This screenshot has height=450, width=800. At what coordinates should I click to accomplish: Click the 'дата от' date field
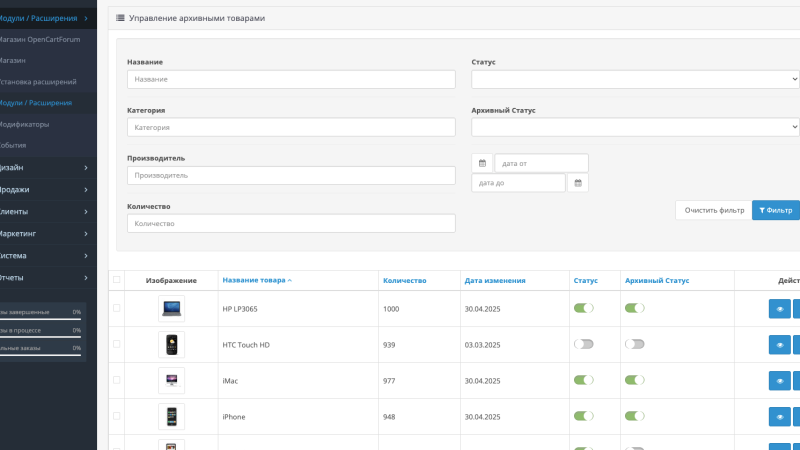(541, 163)
